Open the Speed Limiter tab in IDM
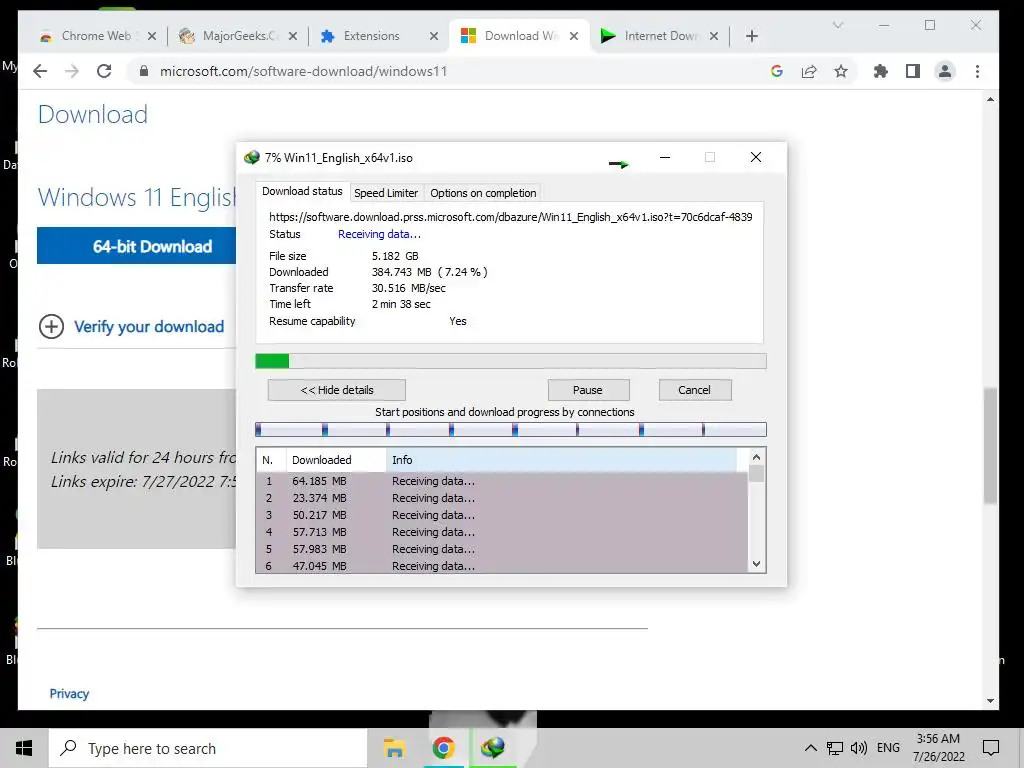The height and width of the screenshot is (768, 1024). (385, 193)
